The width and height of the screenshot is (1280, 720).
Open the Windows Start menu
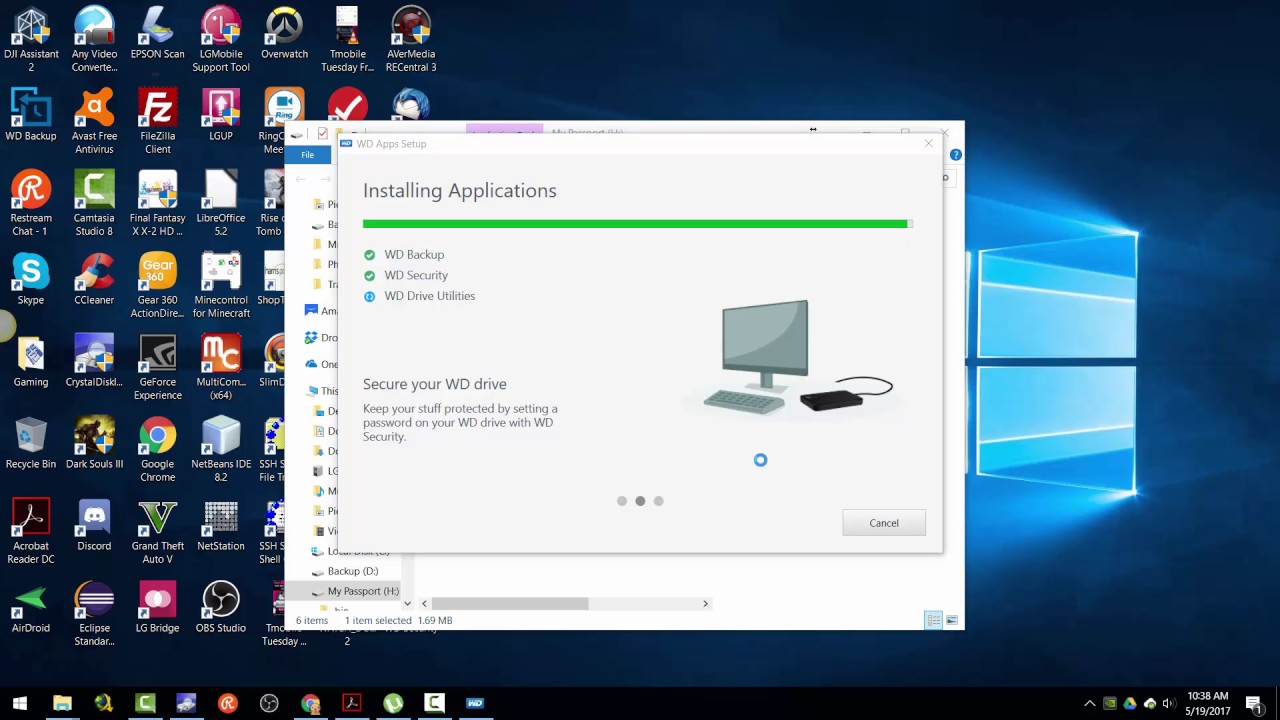click(20, 703)
